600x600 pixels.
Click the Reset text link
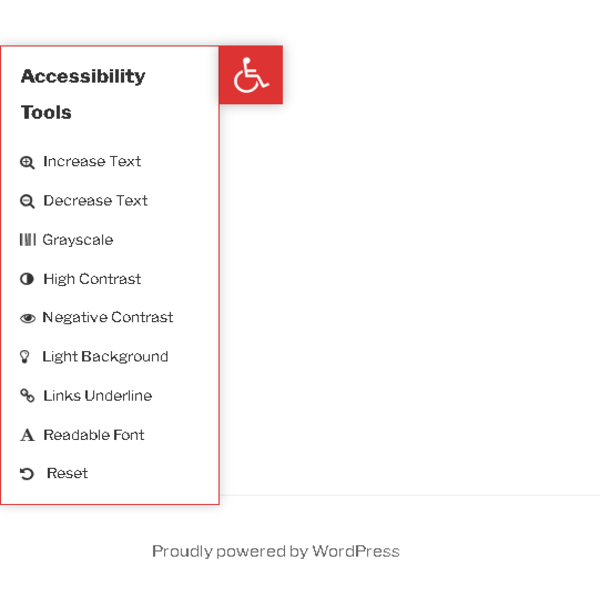[67, 473]
